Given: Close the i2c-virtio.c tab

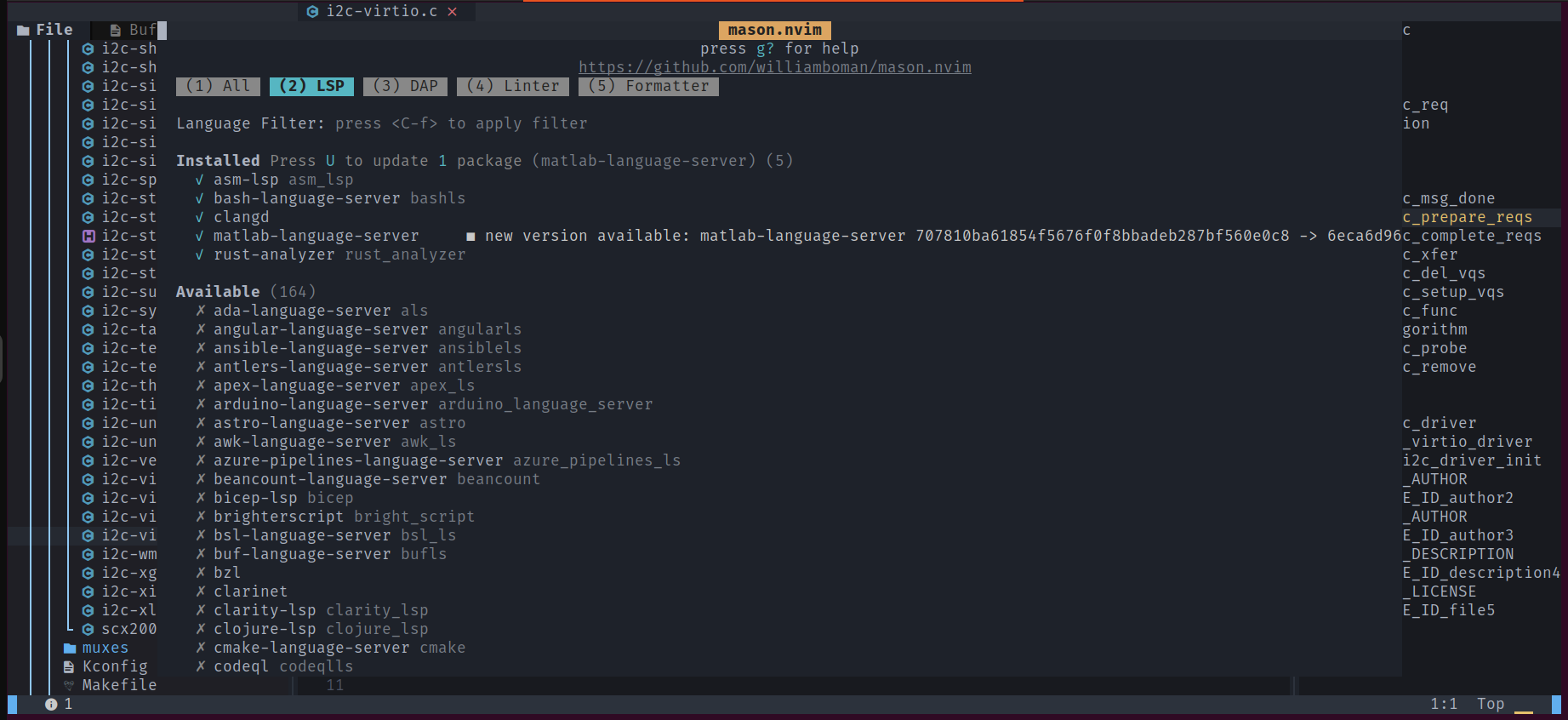Looking at the screenshot, I should (453, 12).
